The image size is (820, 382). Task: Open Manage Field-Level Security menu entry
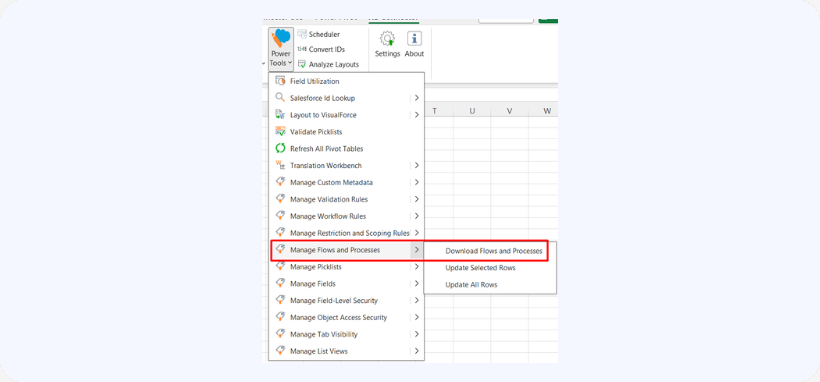coord(346,300)
